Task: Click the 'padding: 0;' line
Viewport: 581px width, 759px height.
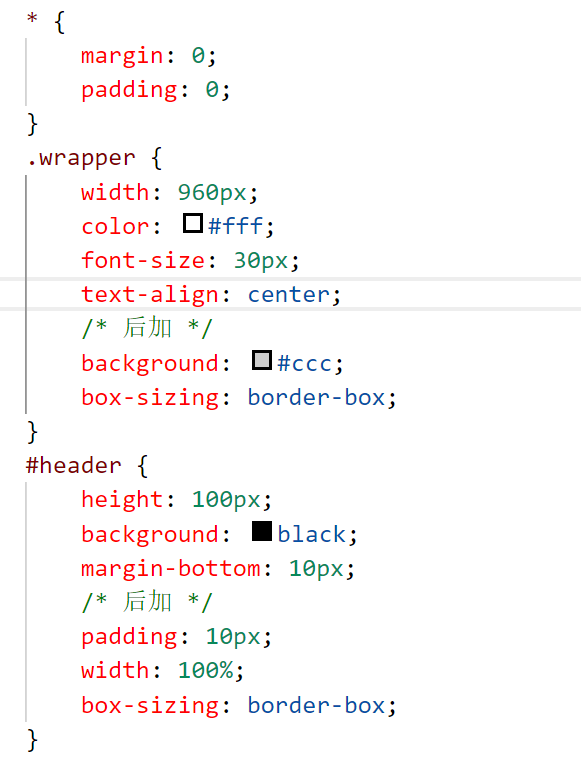Action: click(155, 90)
